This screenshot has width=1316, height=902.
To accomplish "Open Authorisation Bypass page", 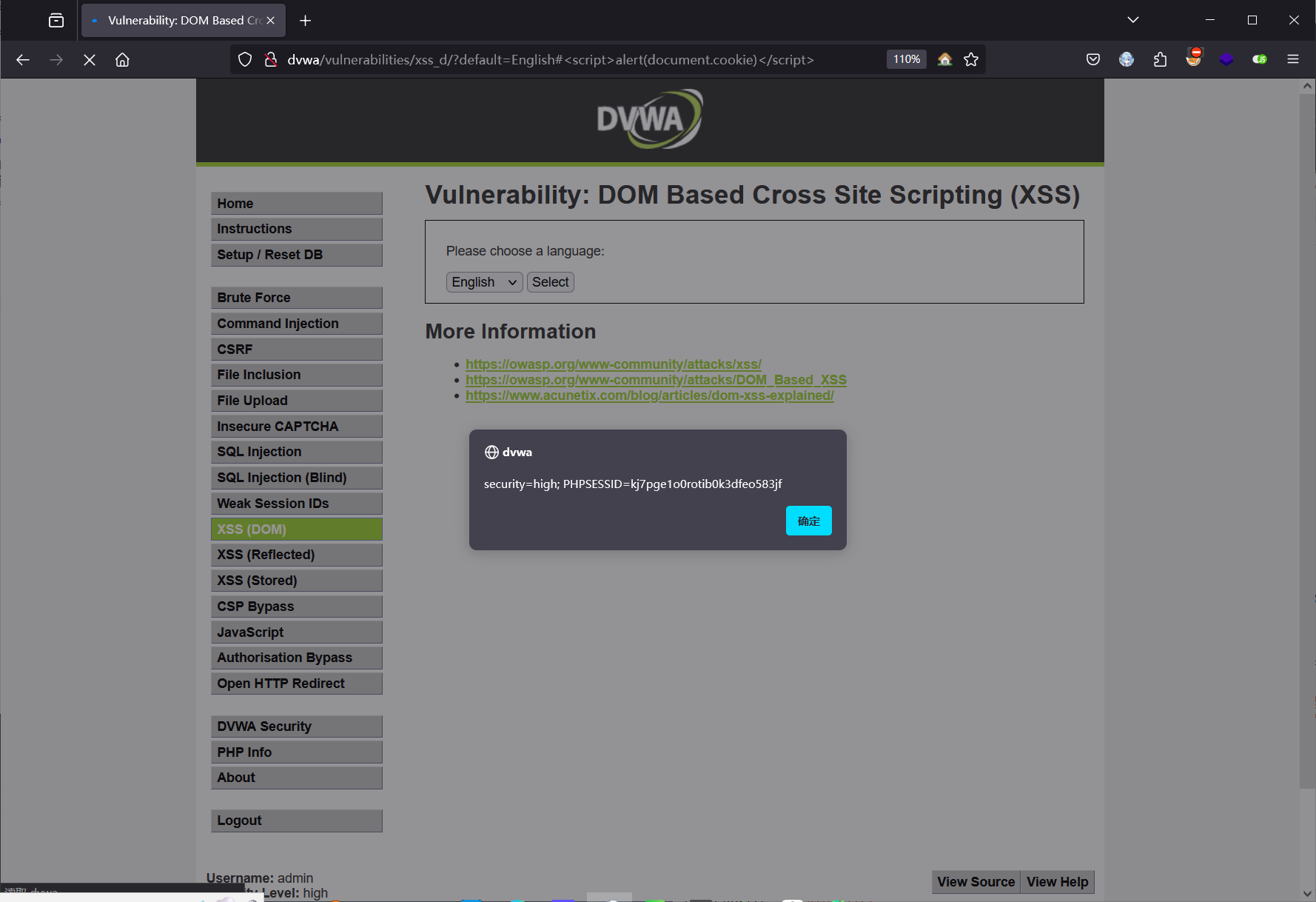I will pos(296,658).
